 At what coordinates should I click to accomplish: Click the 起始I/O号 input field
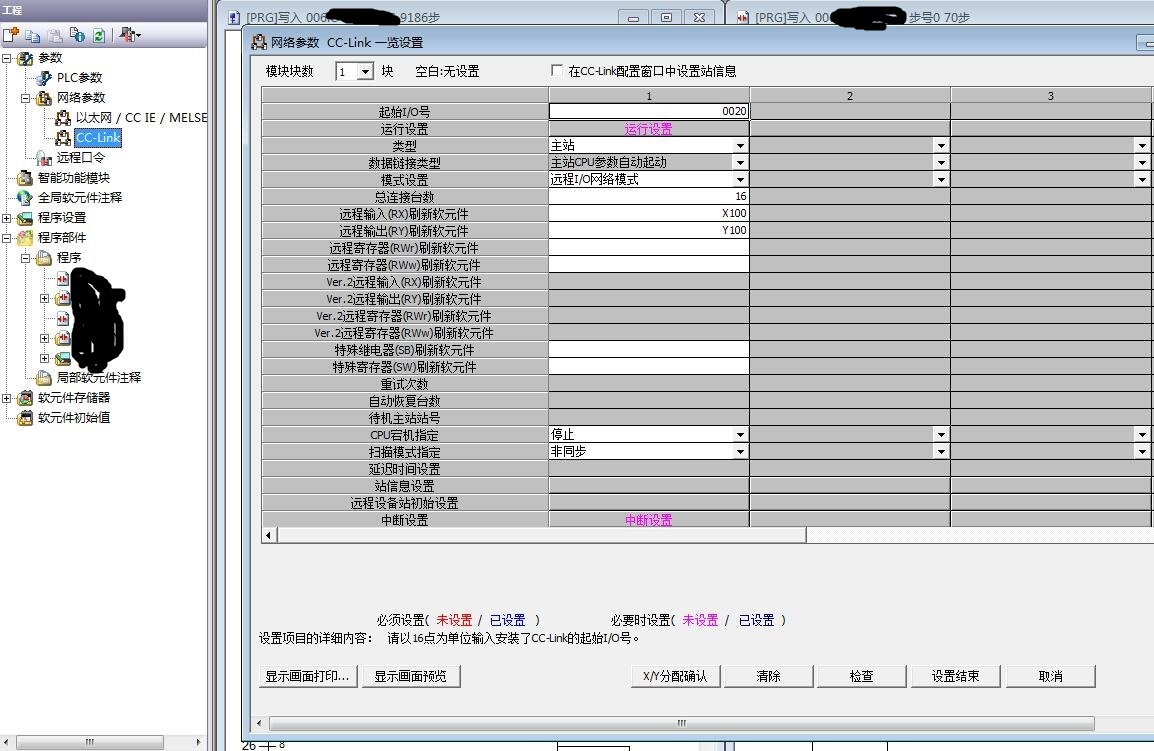(648, 112)
